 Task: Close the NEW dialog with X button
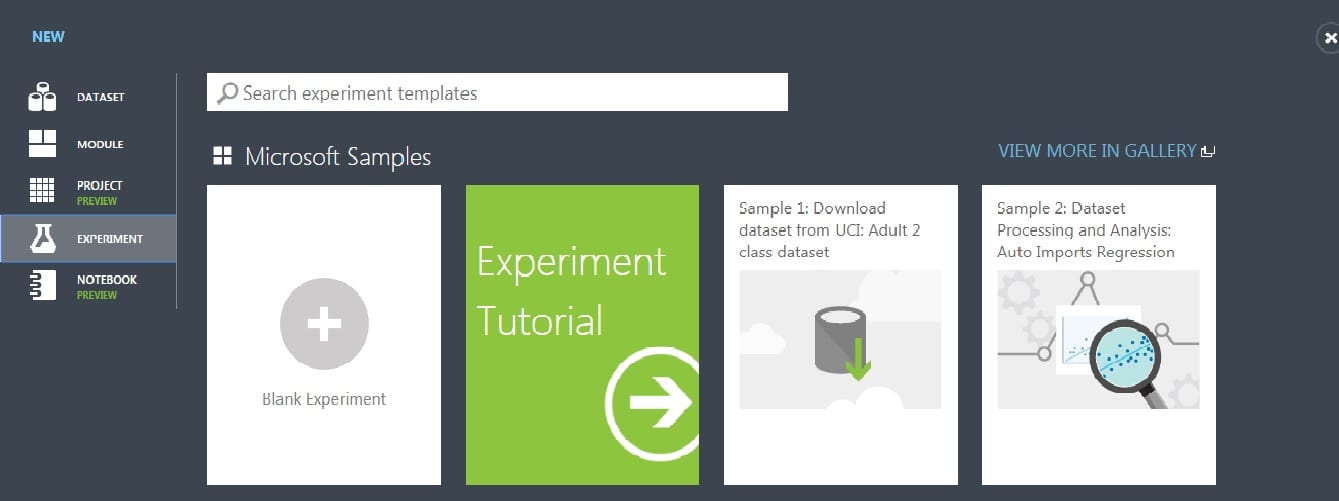pos(1329,38)
